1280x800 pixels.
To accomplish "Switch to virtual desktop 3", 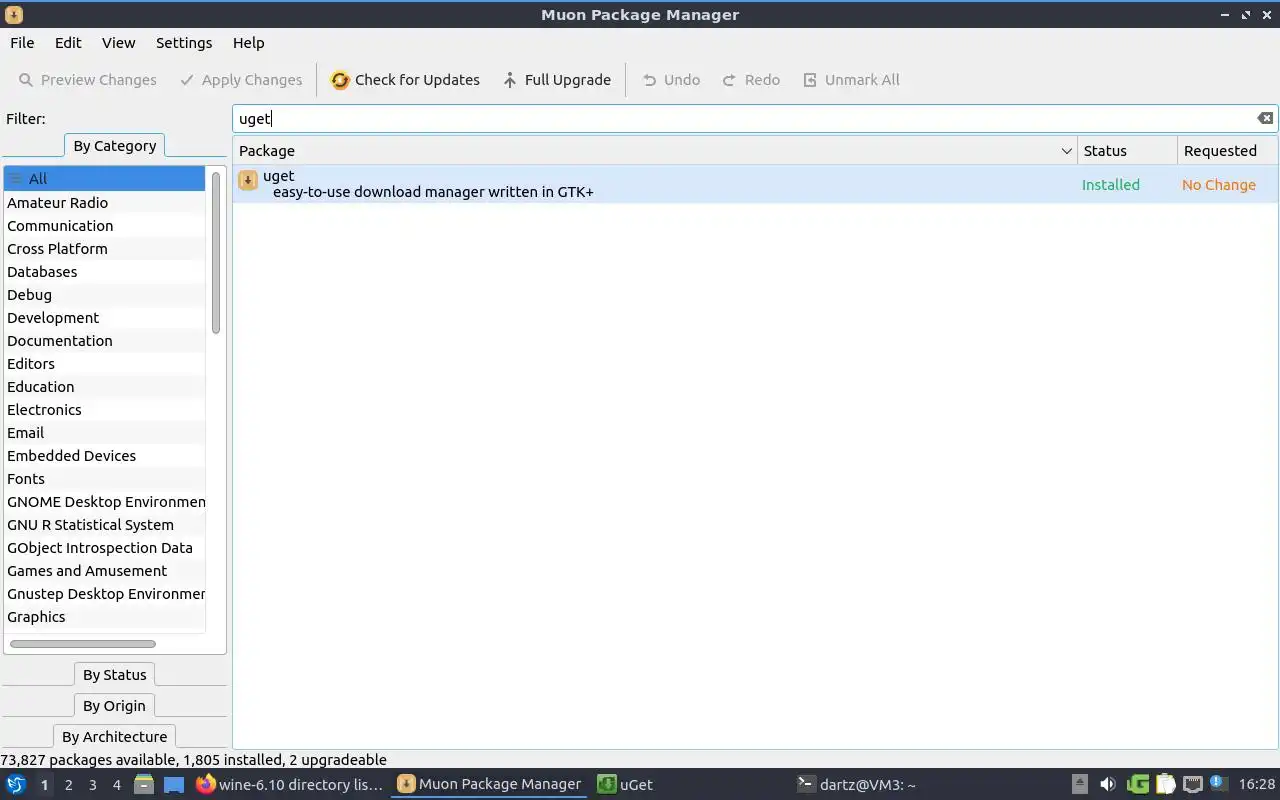I will pos(93,785).
